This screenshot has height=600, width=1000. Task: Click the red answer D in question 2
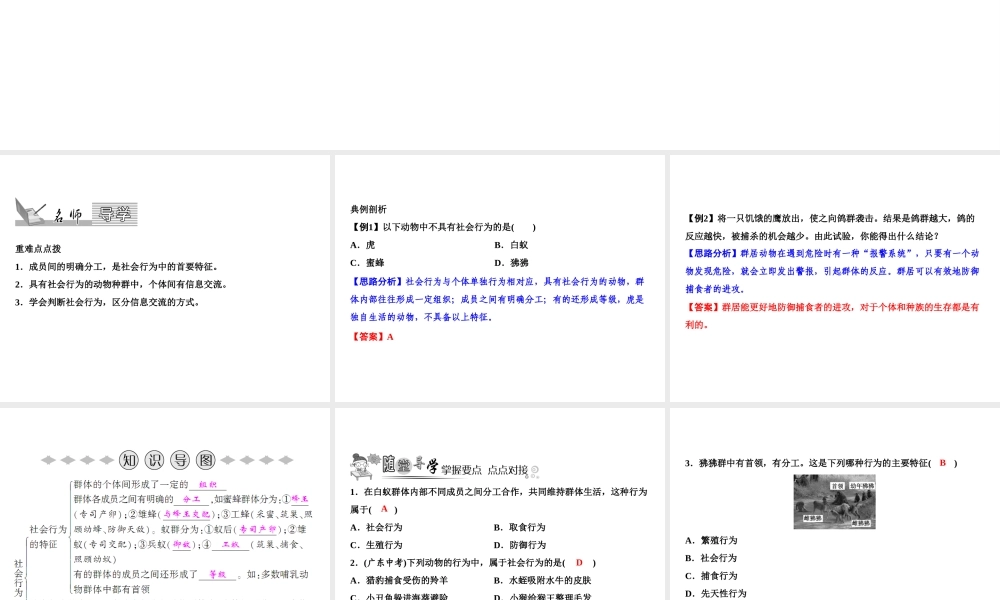tap(579, 563)
